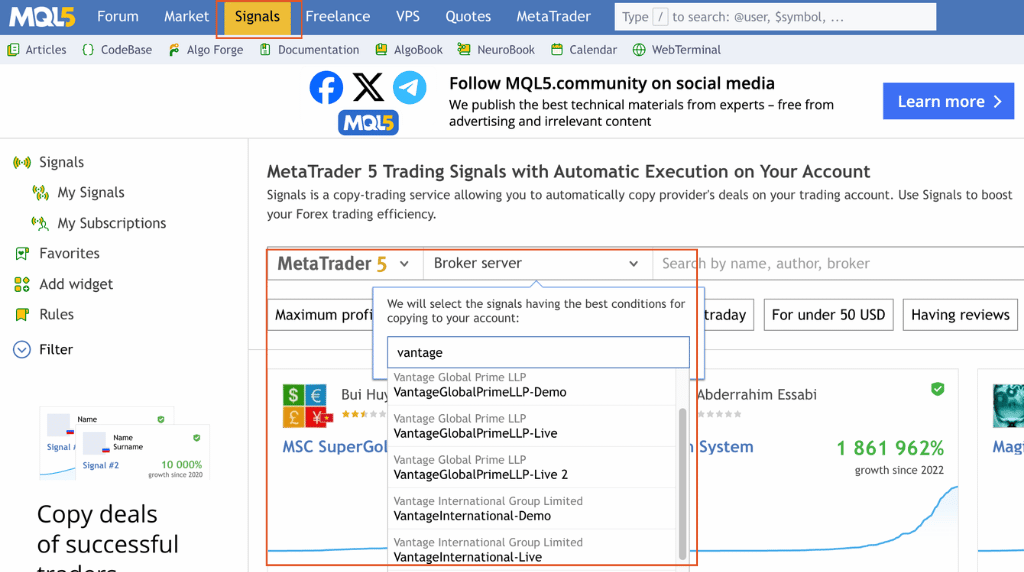This screenshot has height=572, width=1024.
Task: Open the Telegram social icon
Action: (409, 87)
